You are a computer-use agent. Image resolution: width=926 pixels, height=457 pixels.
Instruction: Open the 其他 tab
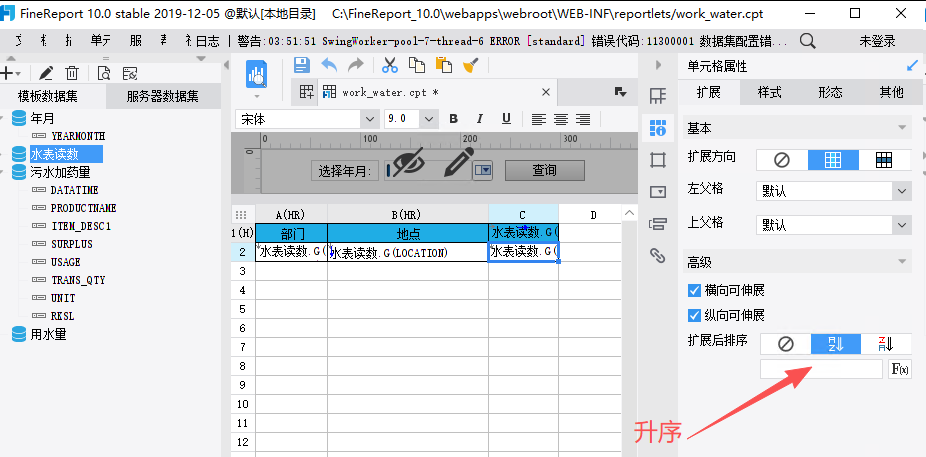coord(891,92)
